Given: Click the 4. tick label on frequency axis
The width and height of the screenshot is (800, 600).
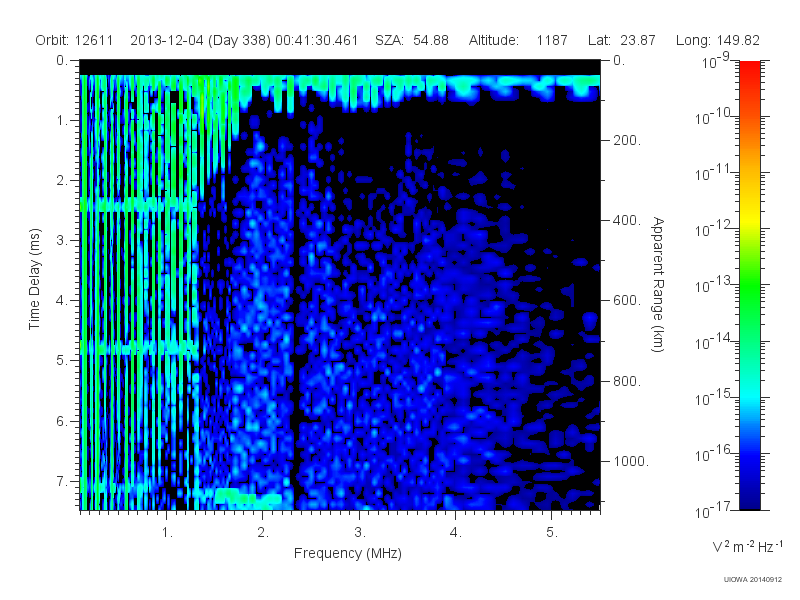Looking at the screenshot, I should coord(456,533).
